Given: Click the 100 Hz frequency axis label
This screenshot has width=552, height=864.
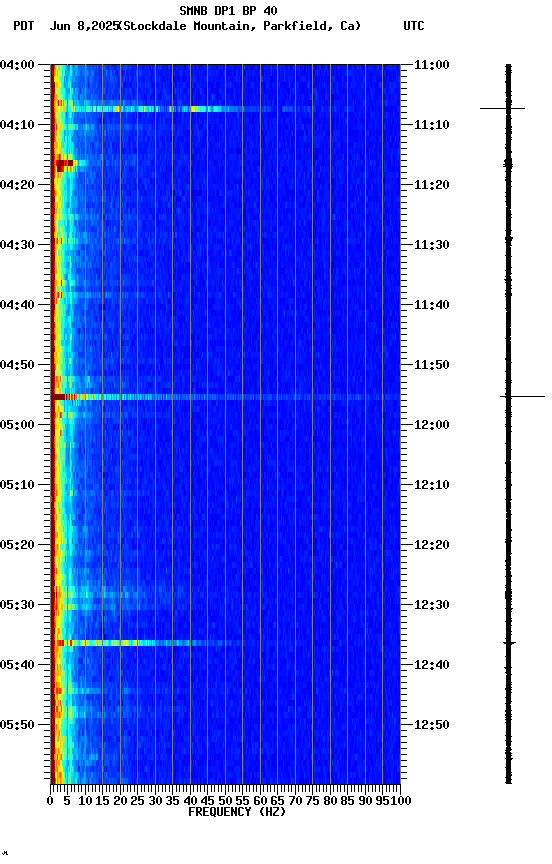Looking at the screenshot, I should (401, 801).
